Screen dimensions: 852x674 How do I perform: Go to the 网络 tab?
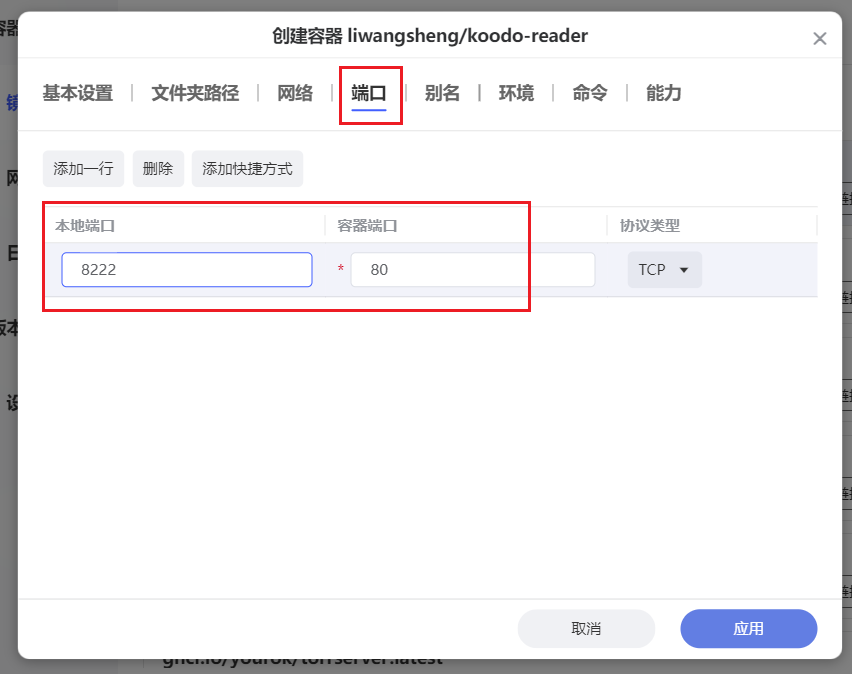click(x=295, y=93)
